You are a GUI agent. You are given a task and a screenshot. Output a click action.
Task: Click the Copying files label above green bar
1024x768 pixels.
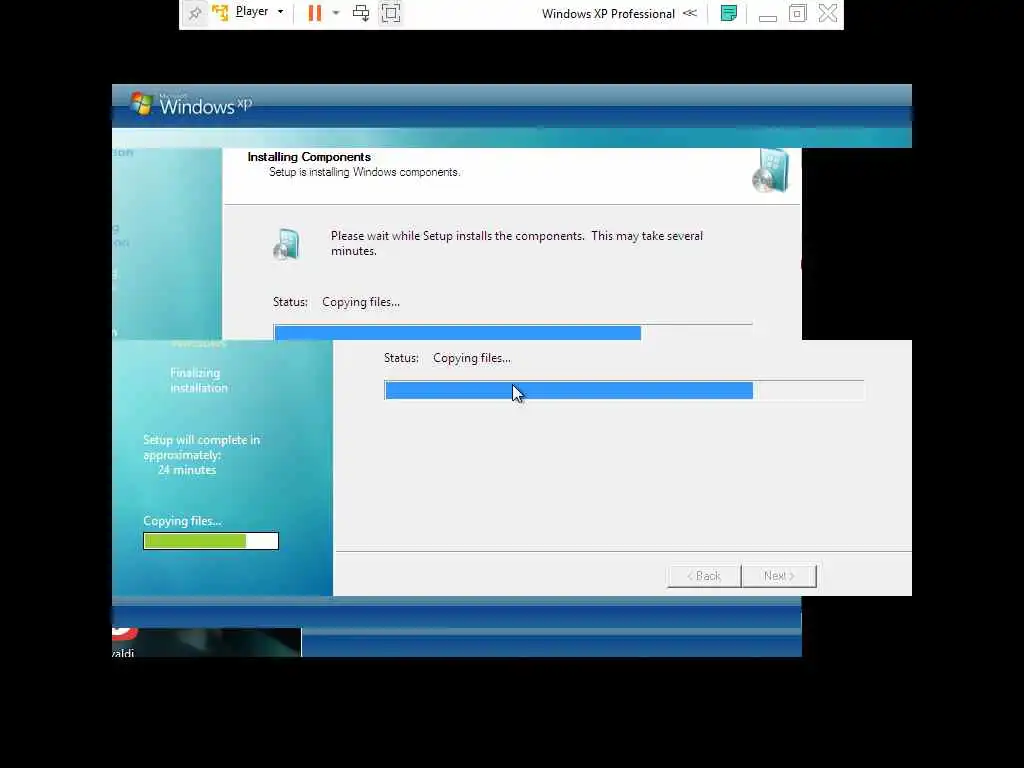pos(182,521)
